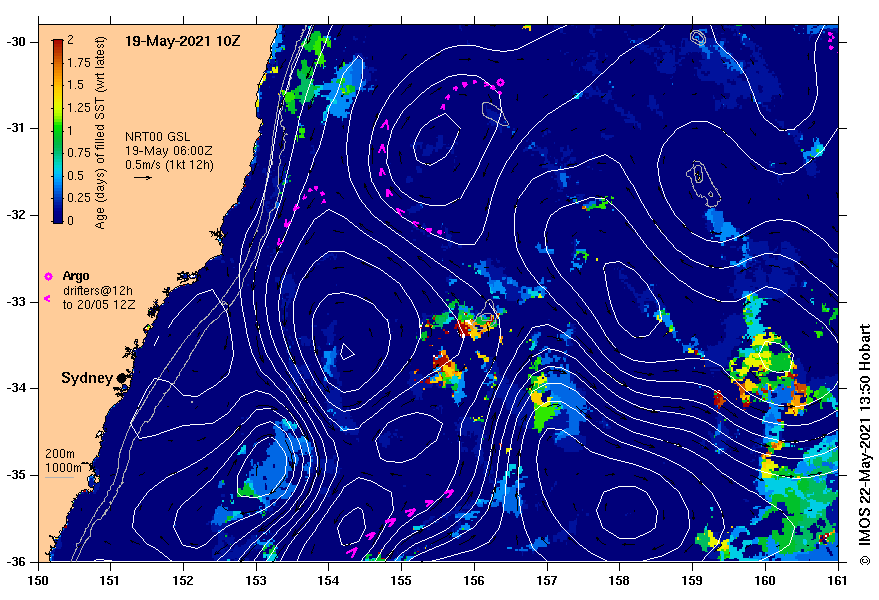Click the latitude label -35

tap(15, 475)
